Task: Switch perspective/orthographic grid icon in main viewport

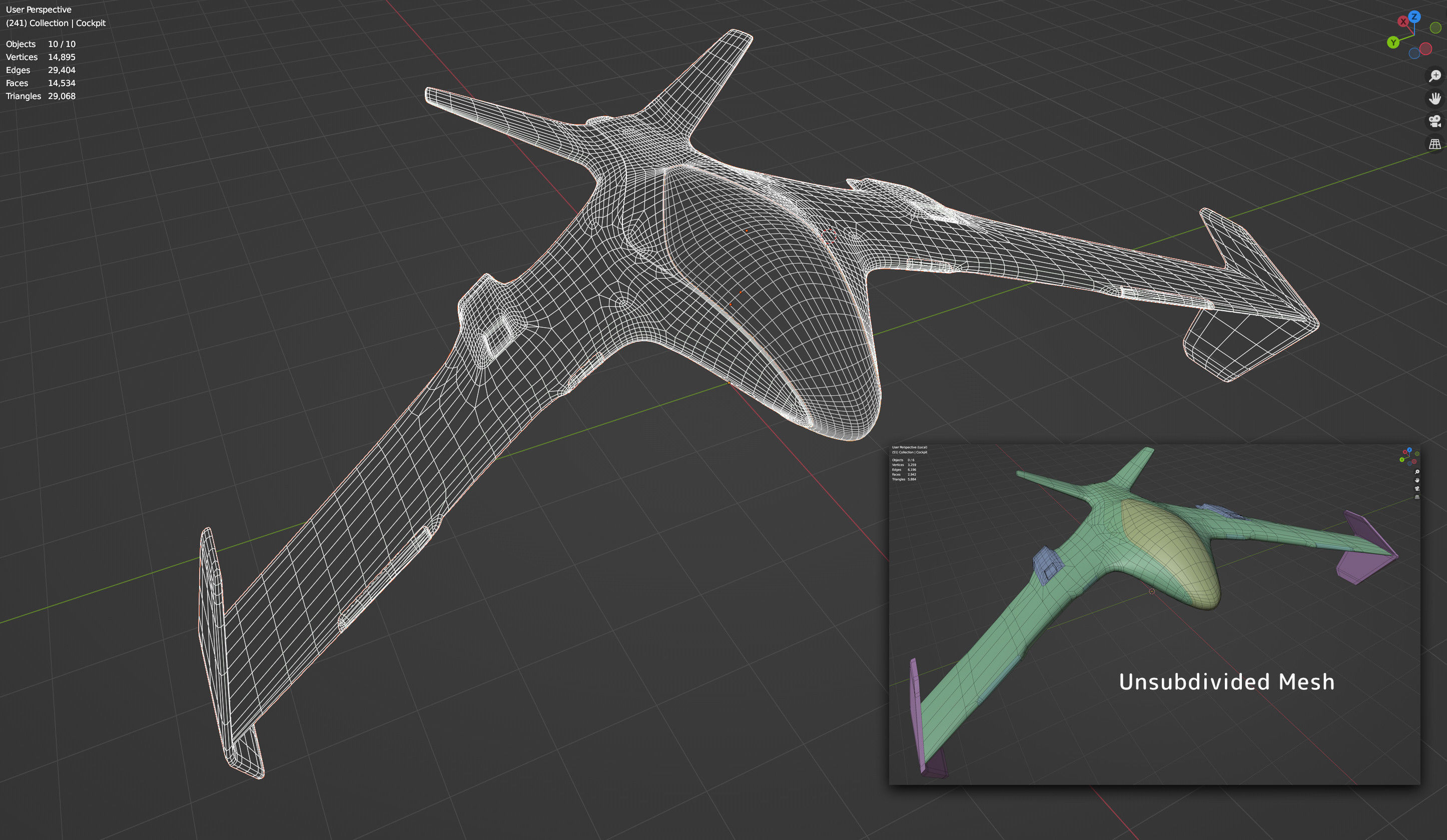Action: tap(1434, 144)
